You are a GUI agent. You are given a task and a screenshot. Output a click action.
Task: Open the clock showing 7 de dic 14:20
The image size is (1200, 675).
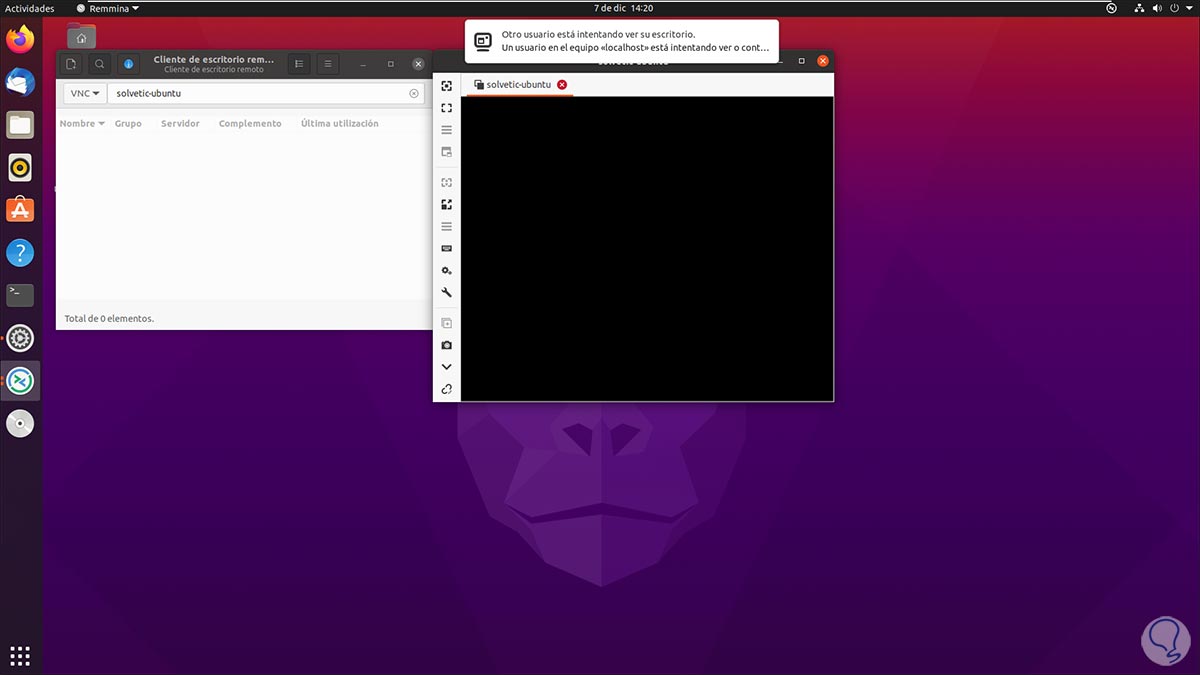(x=623, y=8)
